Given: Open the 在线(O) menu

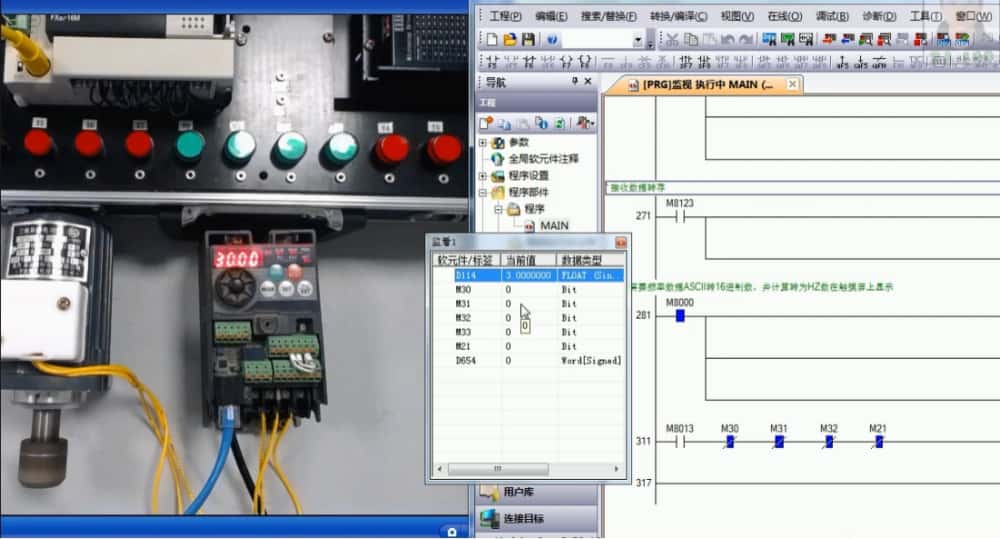Looking at the screenshot, I should coord(784,16).
